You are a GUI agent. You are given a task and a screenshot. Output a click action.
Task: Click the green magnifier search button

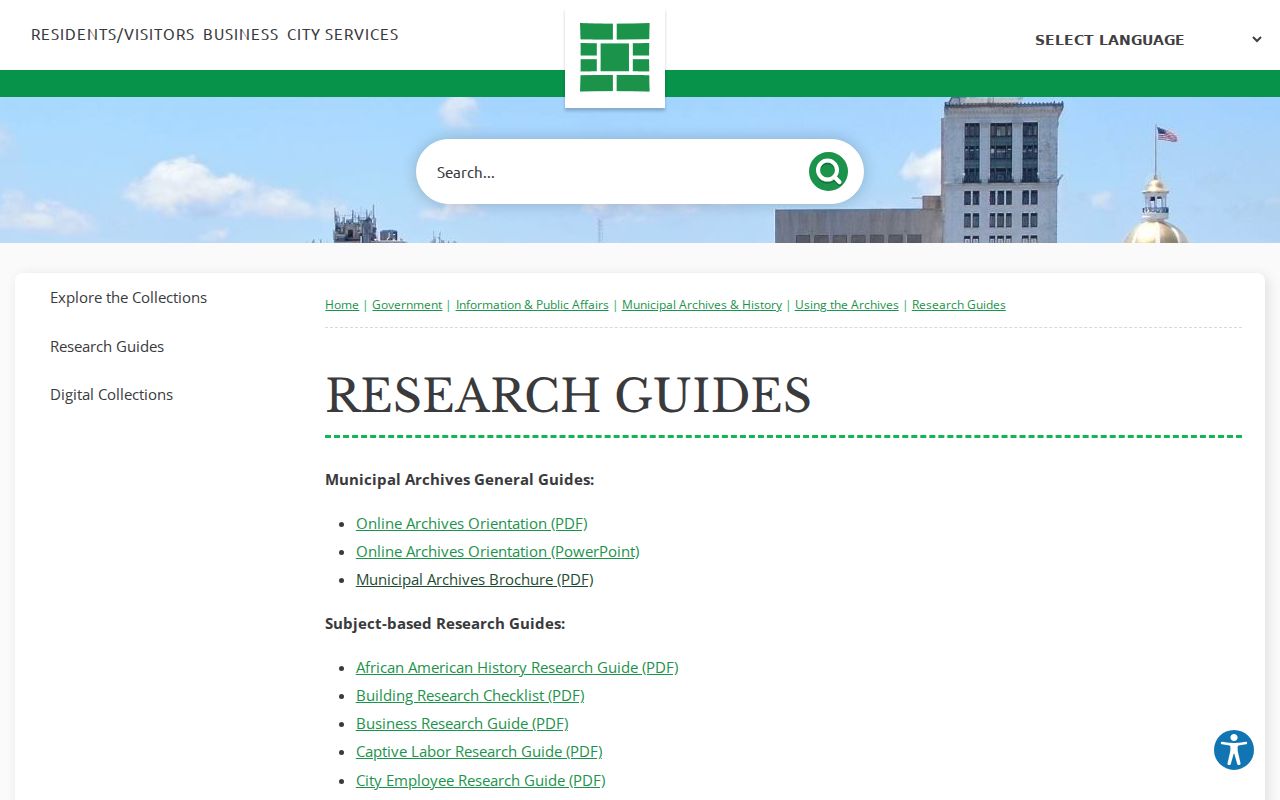coord(828,172)
